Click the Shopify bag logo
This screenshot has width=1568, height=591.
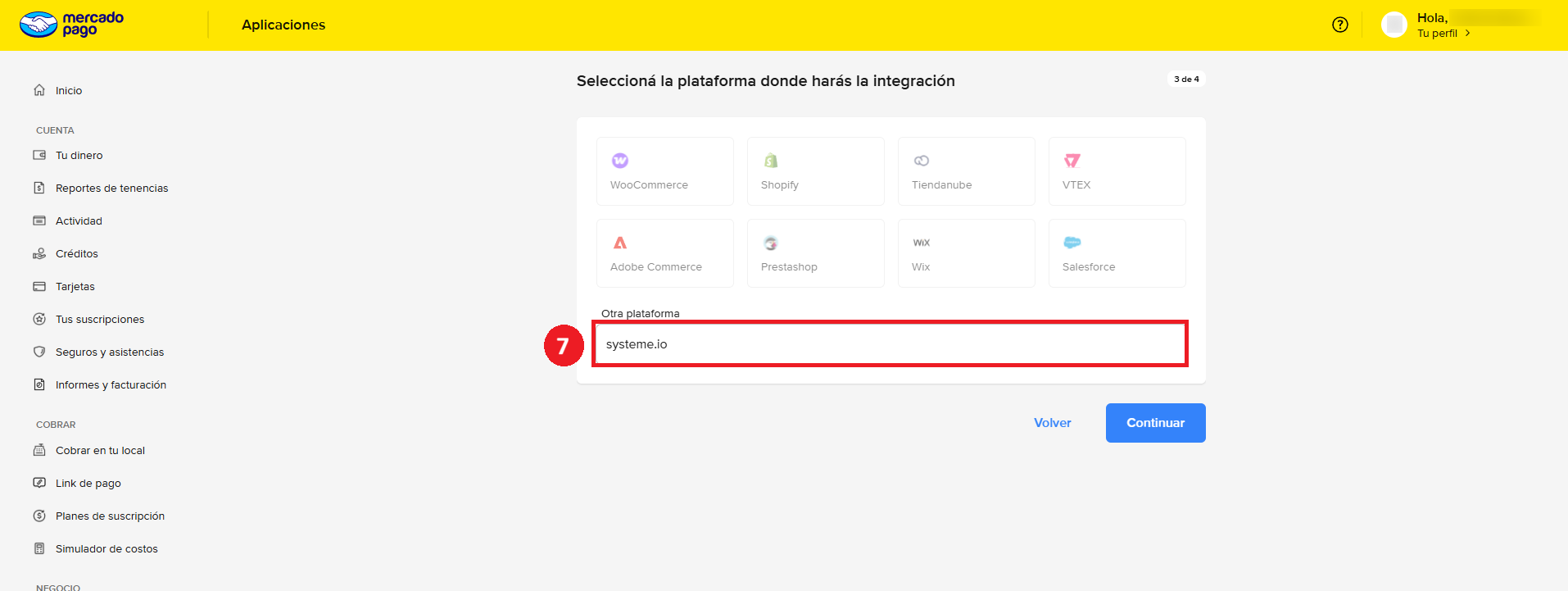pyautogui.click(x=771, y=161)
